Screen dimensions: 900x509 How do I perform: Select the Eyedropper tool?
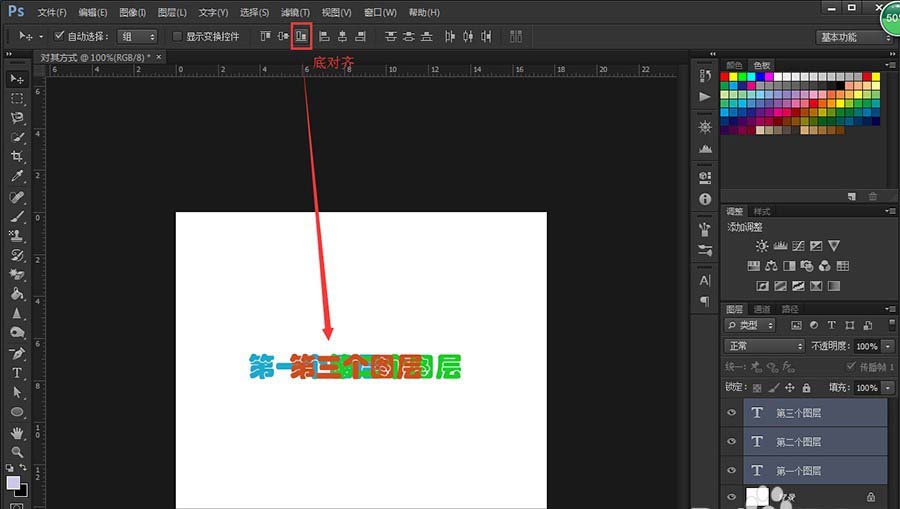point(17,176)
